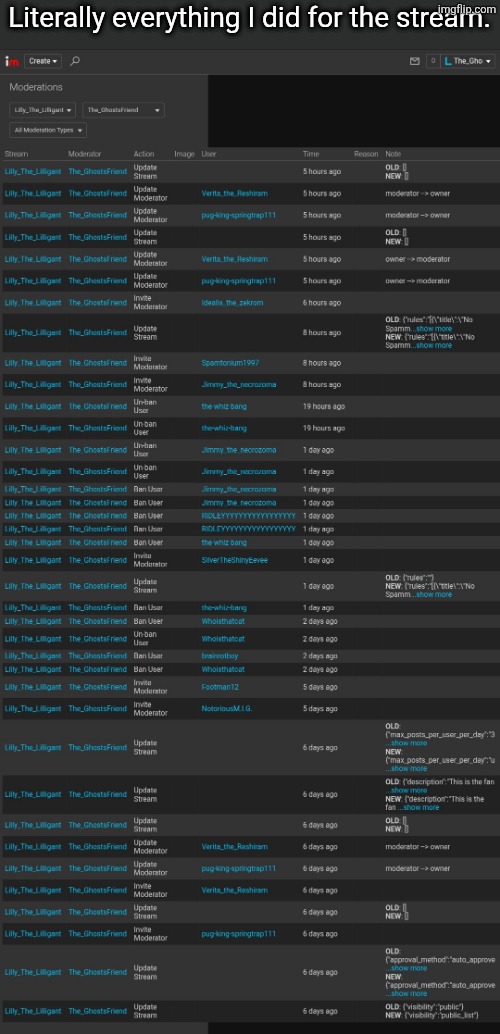Click the Reason column header
The width and height of the screenshot is (500, 1034).
coord(366,154)
